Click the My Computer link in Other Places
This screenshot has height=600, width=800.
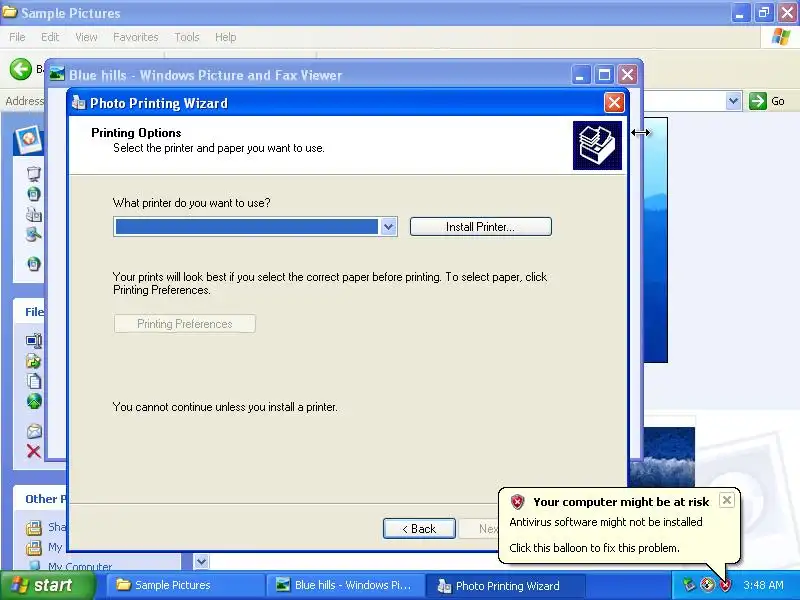(x=80, y=566)
